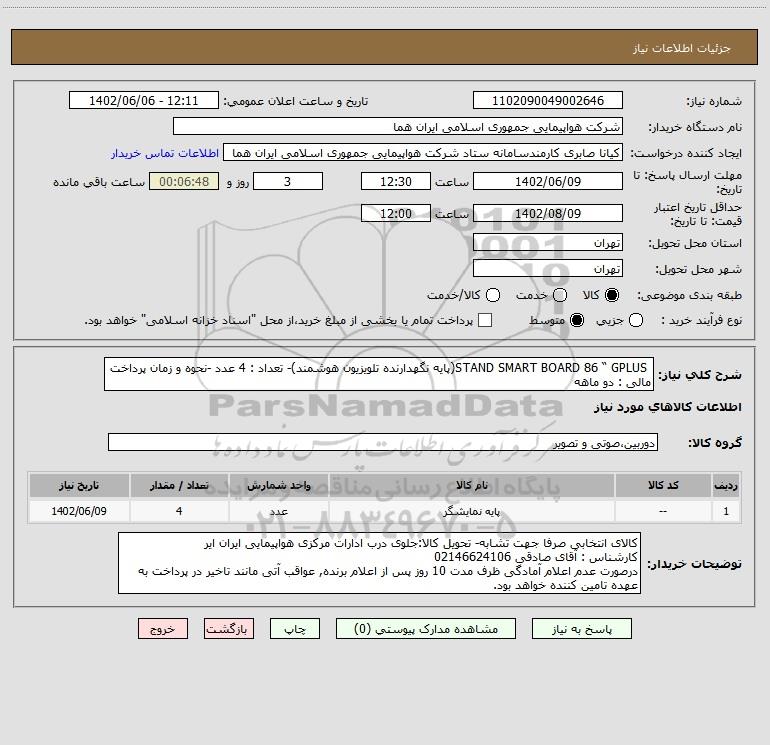Choose the متوسط purchase type radio
This screenshot has height=745, width=770.
577,320
